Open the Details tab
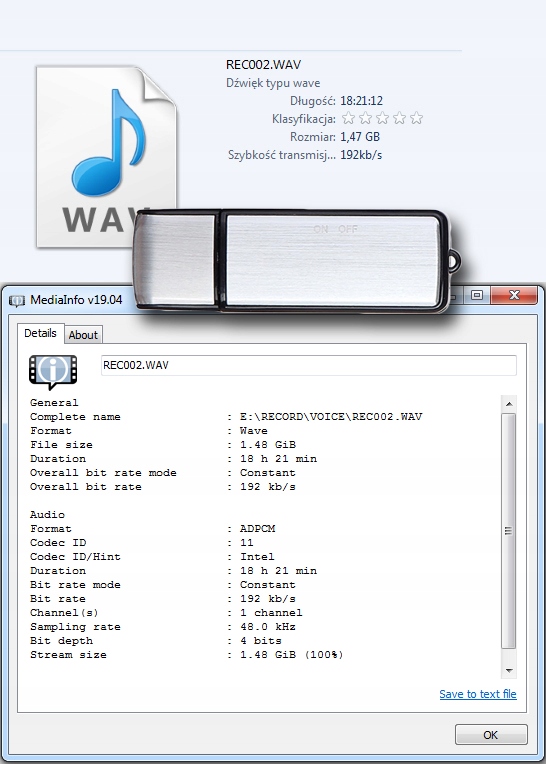The width and height of the screenshot is (546, 764). (x=40, y=333)
